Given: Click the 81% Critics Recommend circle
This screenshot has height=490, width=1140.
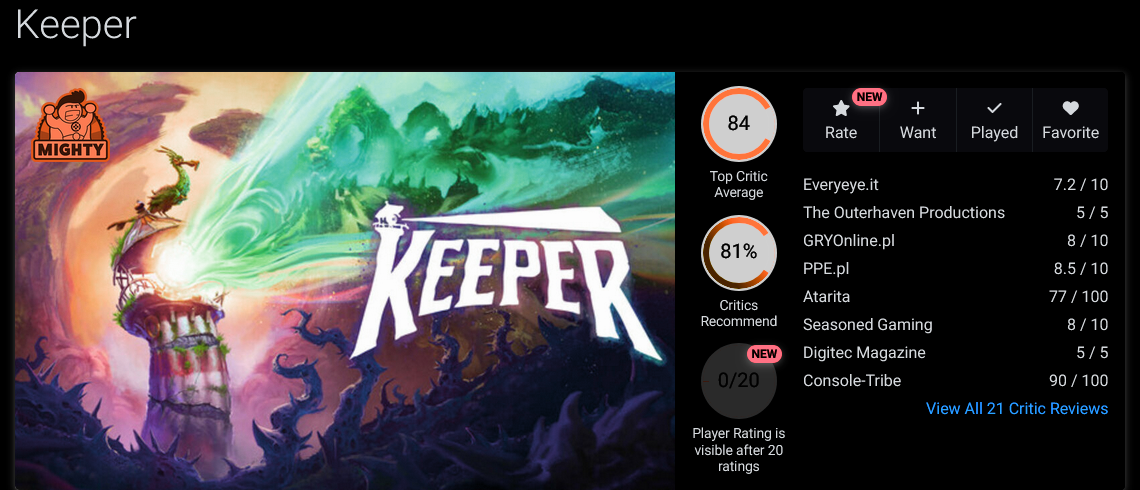Looking at the screenshot, I should 739,252.
